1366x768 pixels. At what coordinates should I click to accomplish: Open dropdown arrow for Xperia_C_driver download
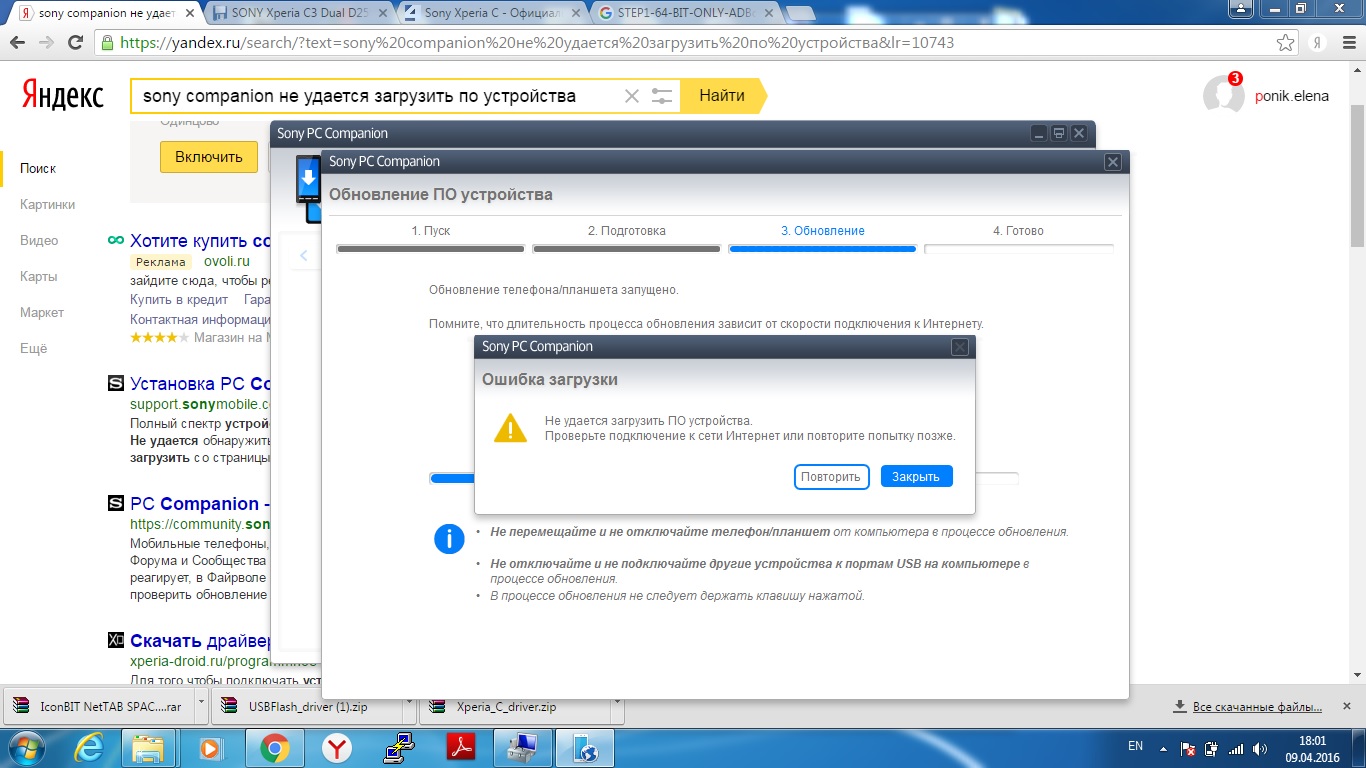(x=618, y=704)
